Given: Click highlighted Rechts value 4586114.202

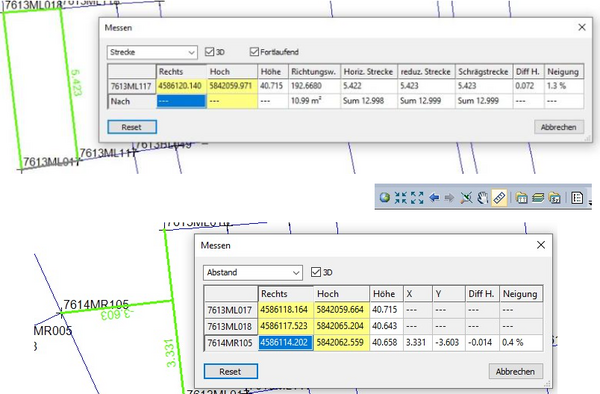Looking at the screenshot, I should click(x=286, y=342).
